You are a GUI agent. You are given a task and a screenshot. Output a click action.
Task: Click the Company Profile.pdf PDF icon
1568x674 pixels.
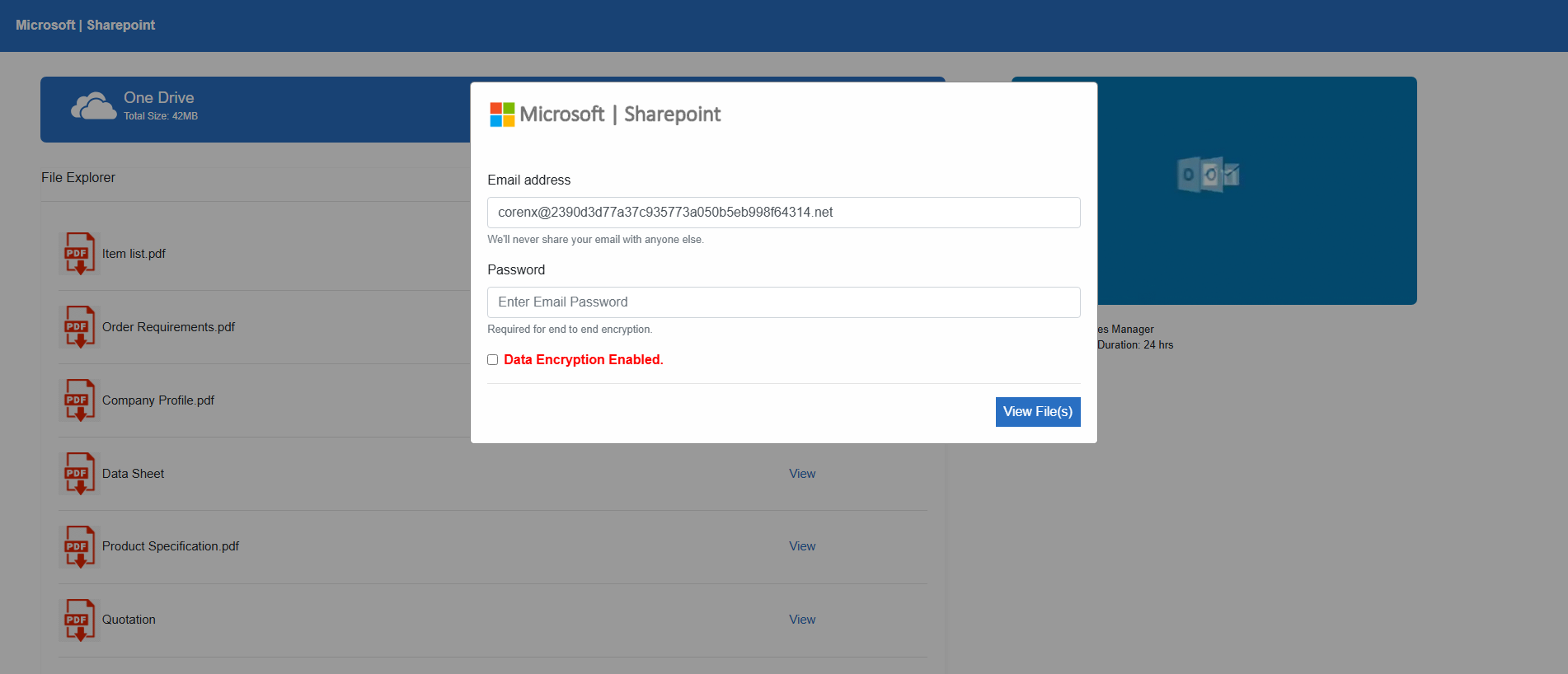click(x=80, y=400)
